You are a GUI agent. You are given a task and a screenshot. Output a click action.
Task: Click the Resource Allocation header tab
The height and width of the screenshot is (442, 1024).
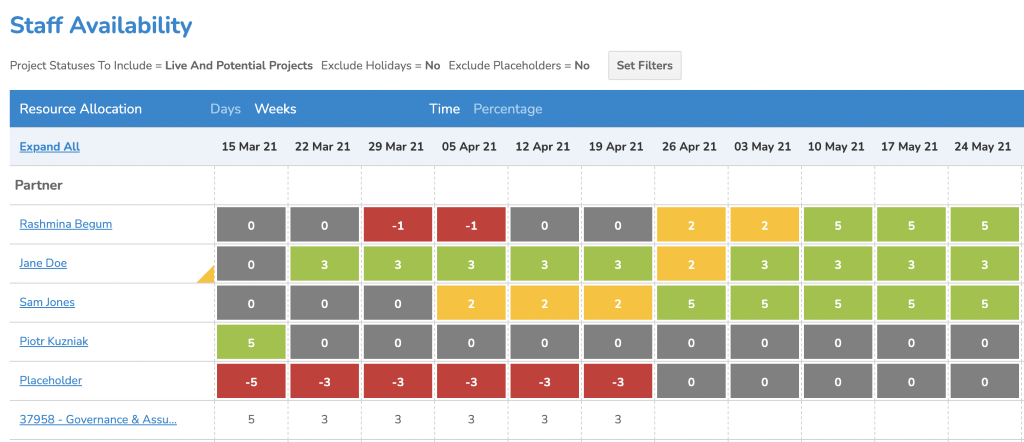[81, 109]
